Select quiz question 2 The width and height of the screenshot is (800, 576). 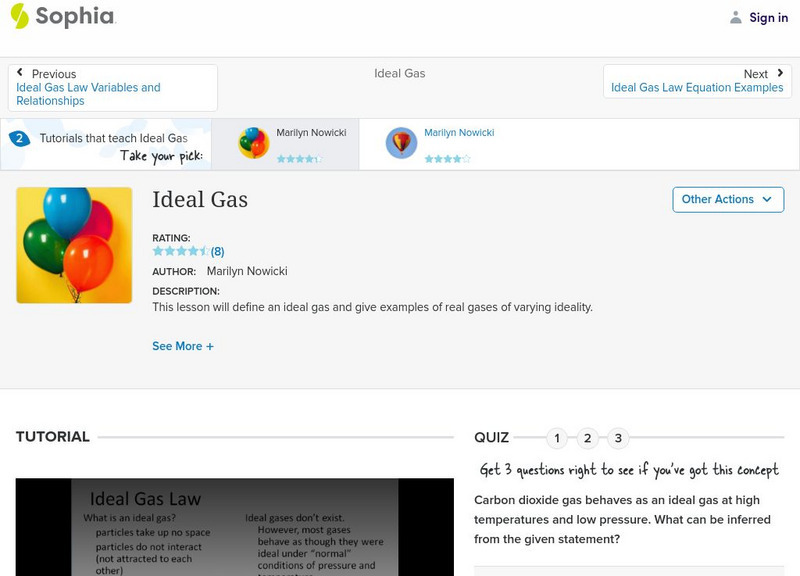tap(588, 438)
